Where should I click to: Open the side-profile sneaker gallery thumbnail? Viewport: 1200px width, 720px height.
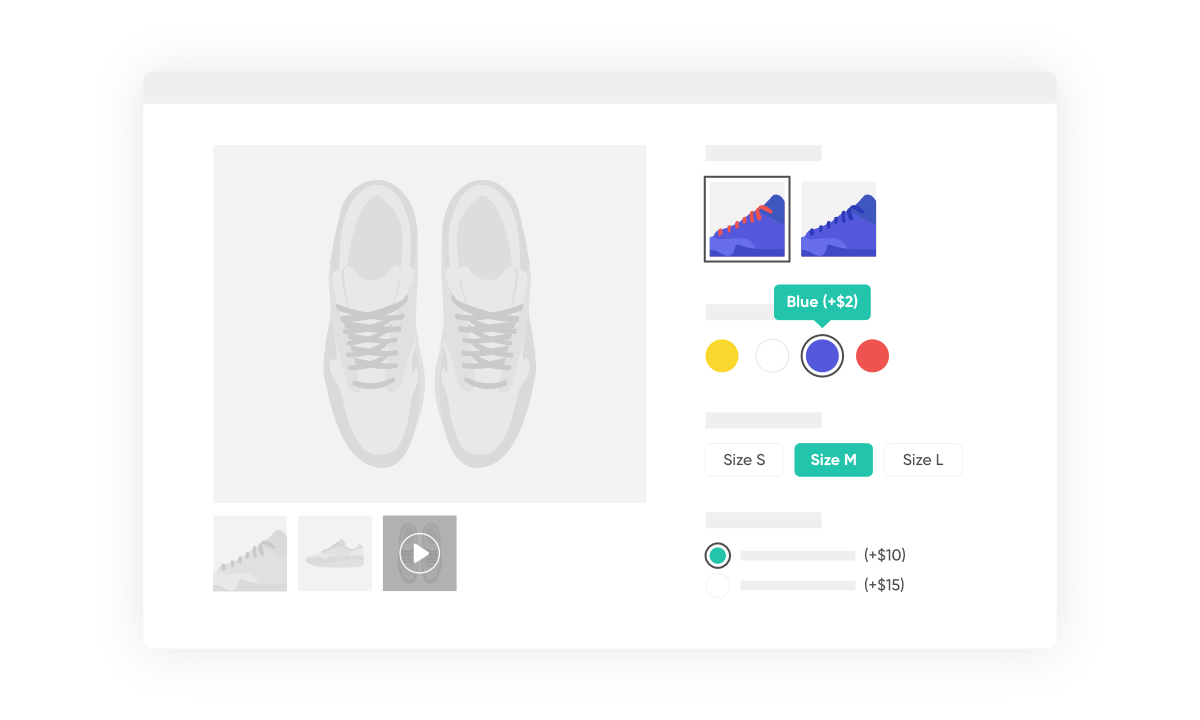(x=334, y=553)
